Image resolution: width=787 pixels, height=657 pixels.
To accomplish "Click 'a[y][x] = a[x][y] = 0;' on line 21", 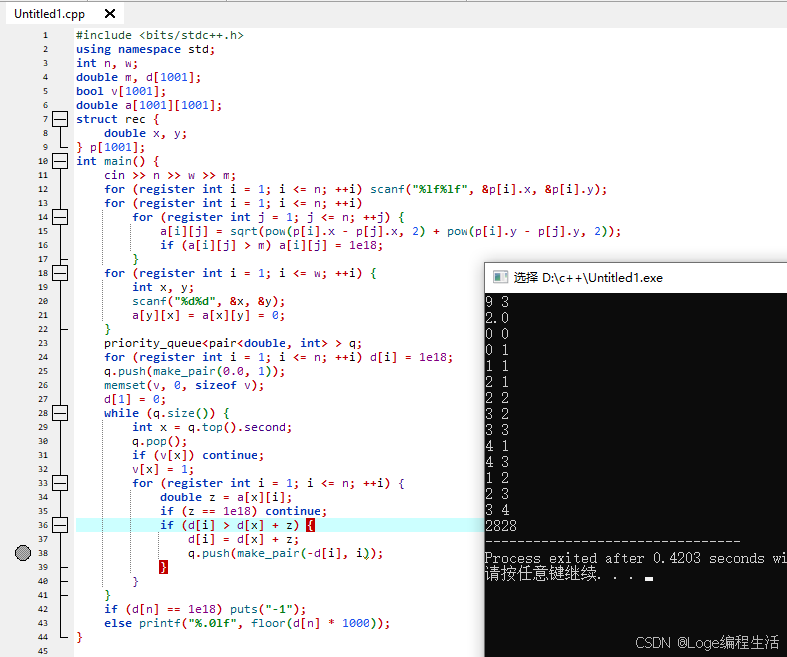I will click(208, 315).
